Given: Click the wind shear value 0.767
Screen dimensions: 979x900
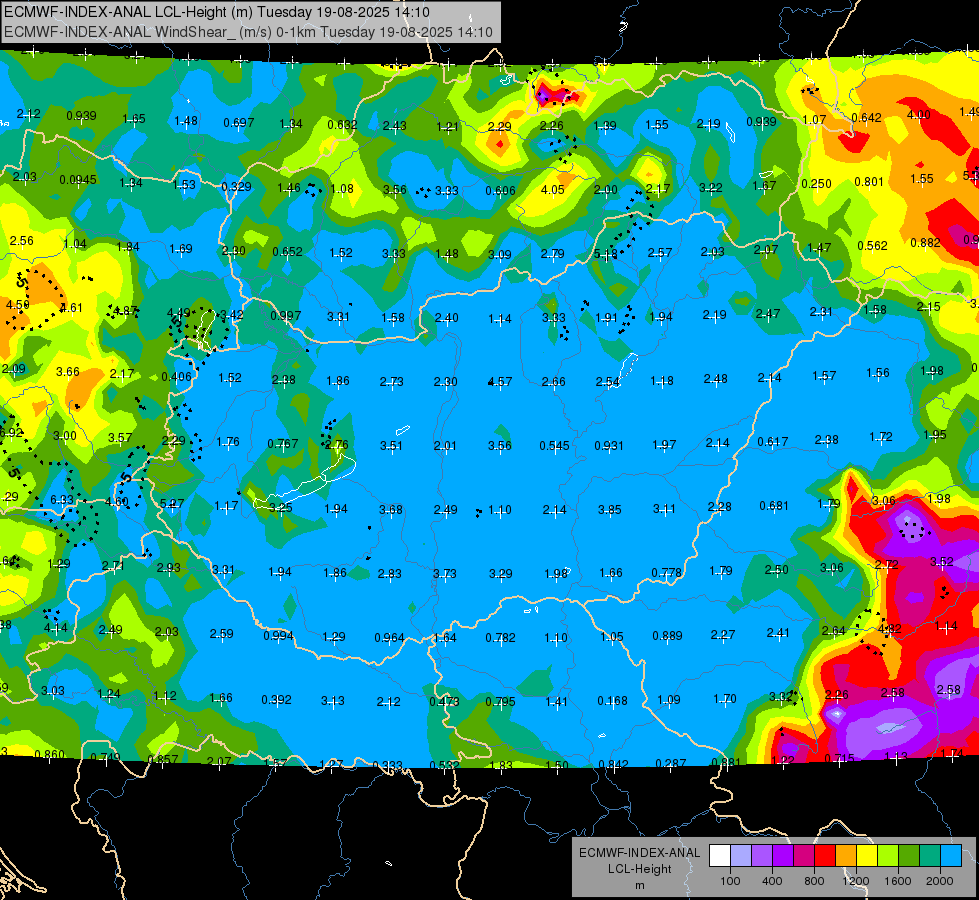Looking at the screenshot, I should [283, 444].
